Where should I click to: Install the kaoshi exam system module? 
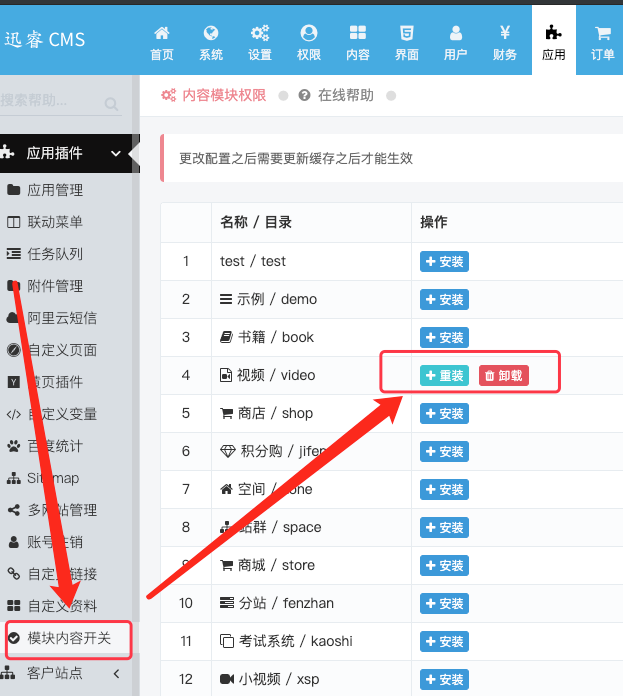point(444,641)
